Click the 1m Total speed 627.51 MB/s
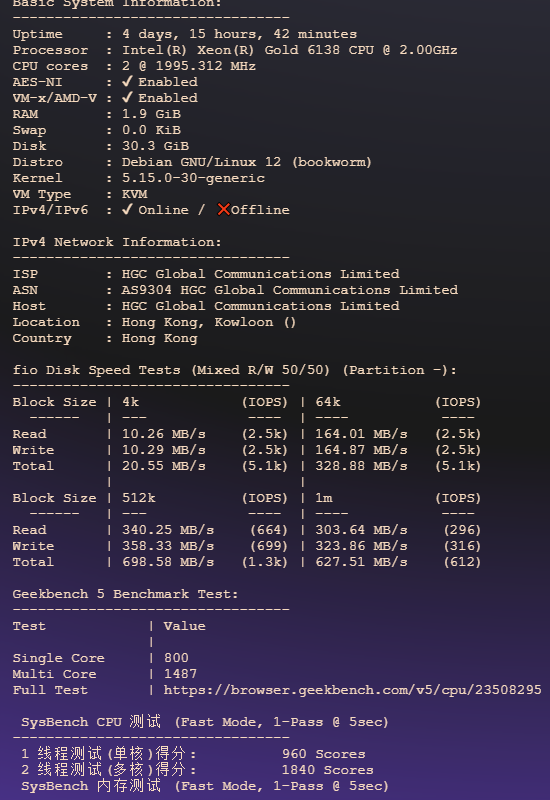The image size is (550, 800). (361, 562)
